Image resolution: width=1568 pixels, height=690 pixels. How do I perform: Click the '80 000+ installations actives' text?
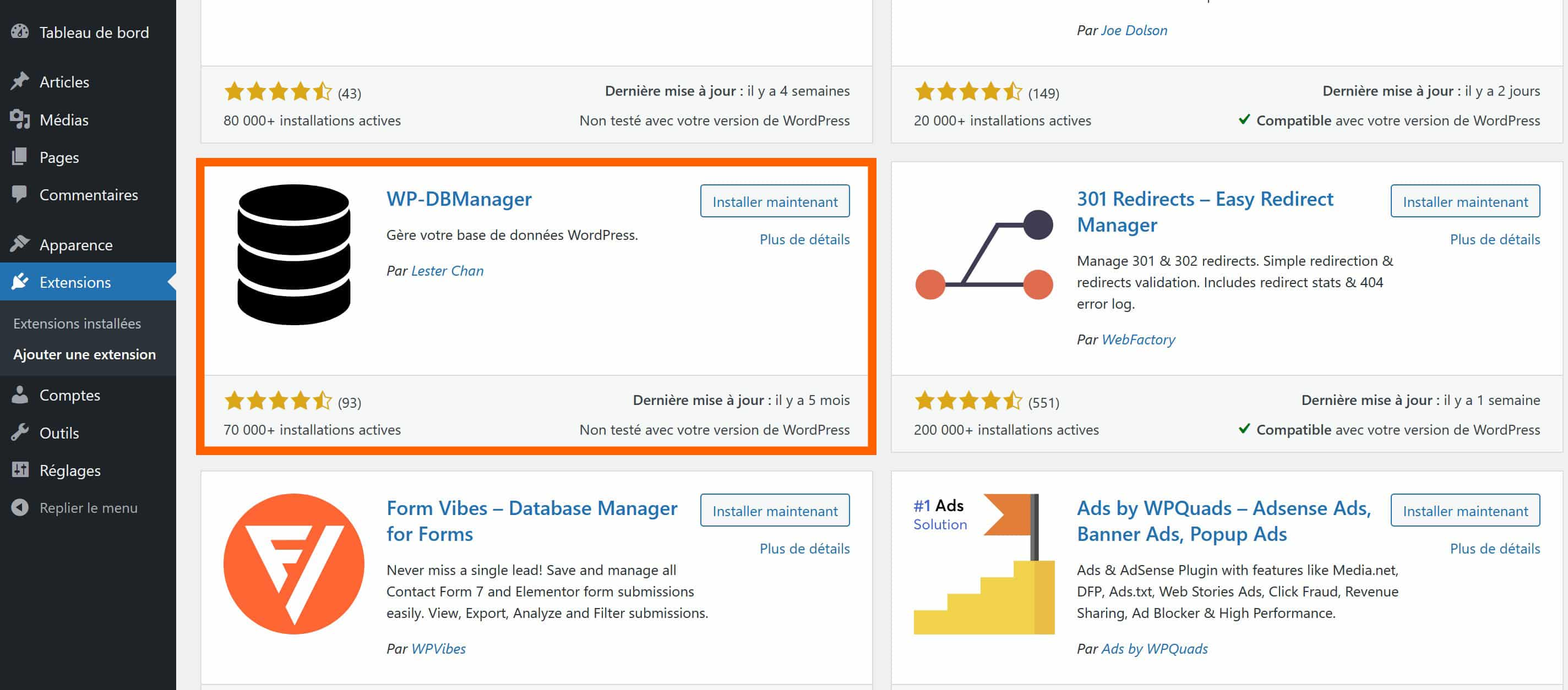click(x=312, y=121)
